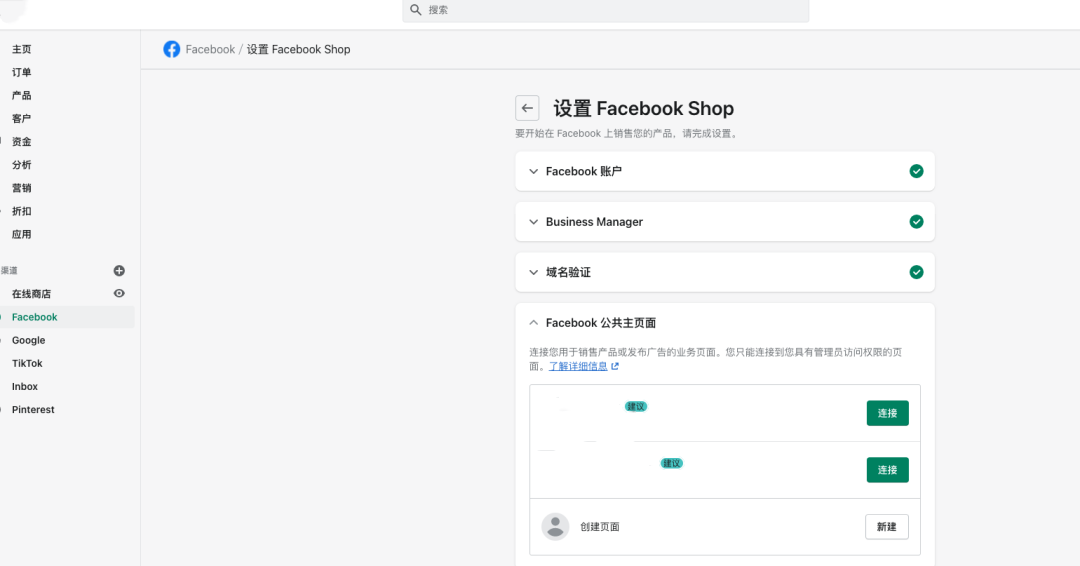Click the first 连接 button

[887, 413]
